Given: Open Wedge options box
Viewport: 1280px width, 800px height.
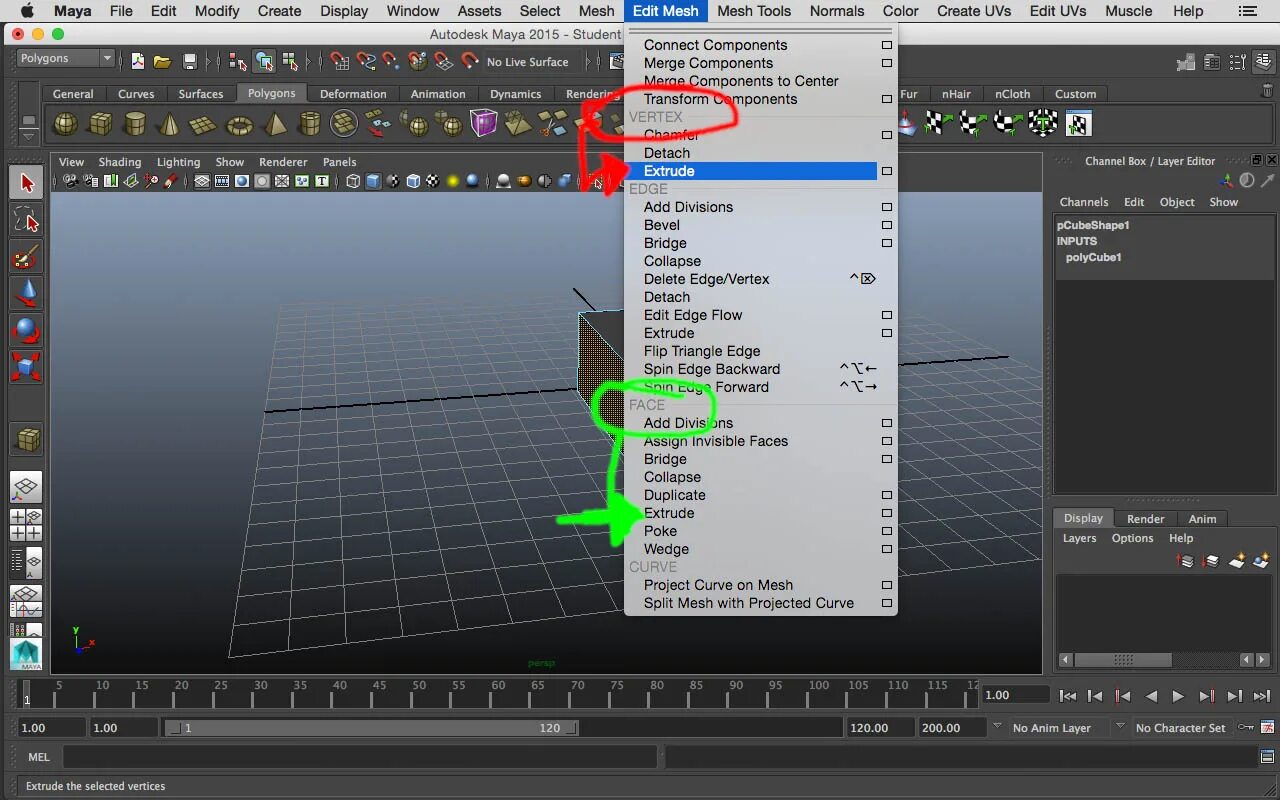Looking at the screenshot, I should [x=886, y=549].
